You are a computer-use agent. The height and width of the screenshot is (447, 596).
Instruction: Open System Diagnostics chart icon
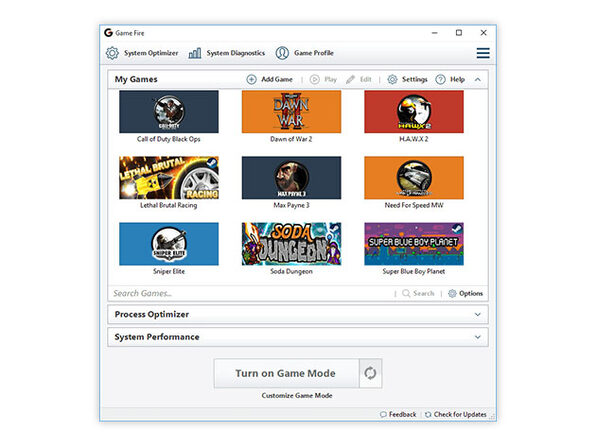click(195, 53)
